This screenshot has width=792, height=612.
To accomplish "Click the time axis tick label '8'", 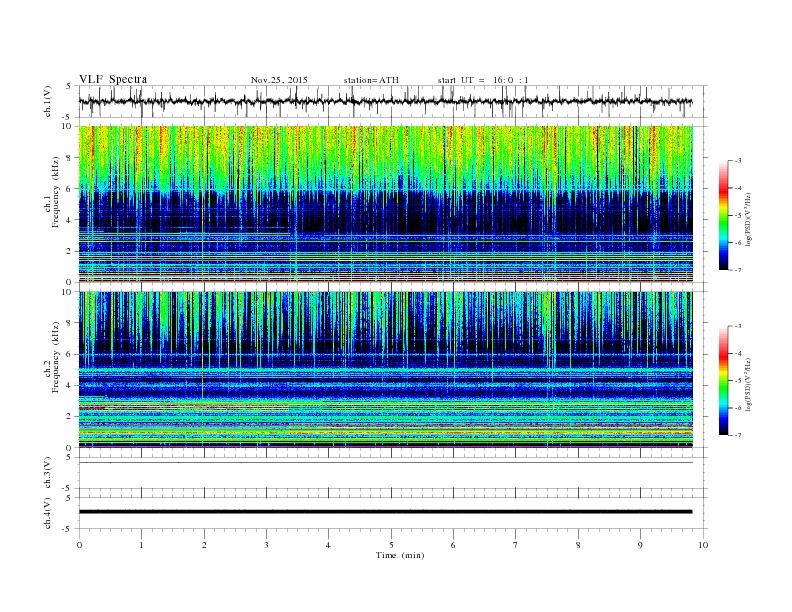I will click(578, 545).
